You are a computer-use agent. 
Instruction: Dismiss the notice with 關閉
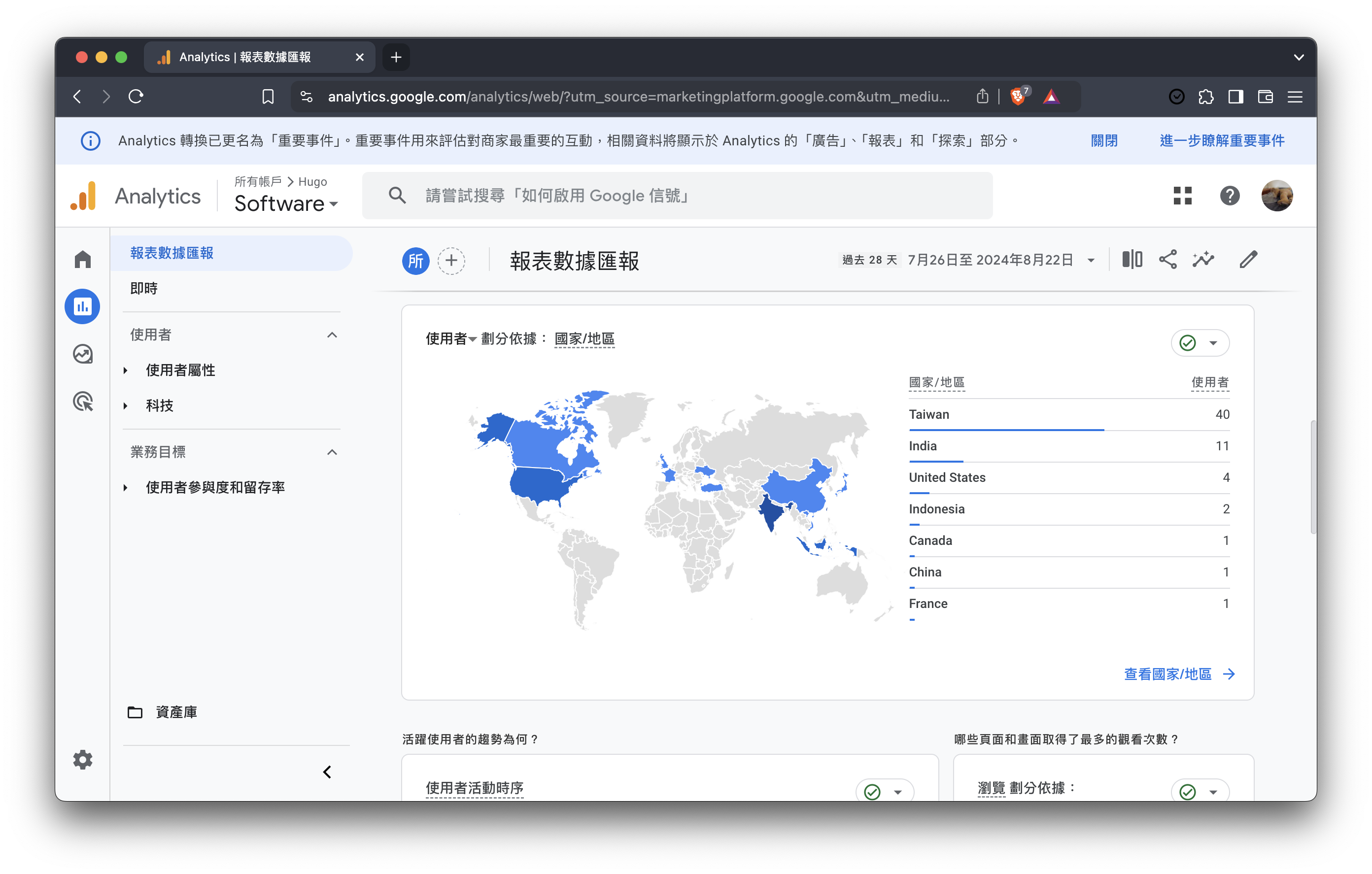tap(1103, 141)
